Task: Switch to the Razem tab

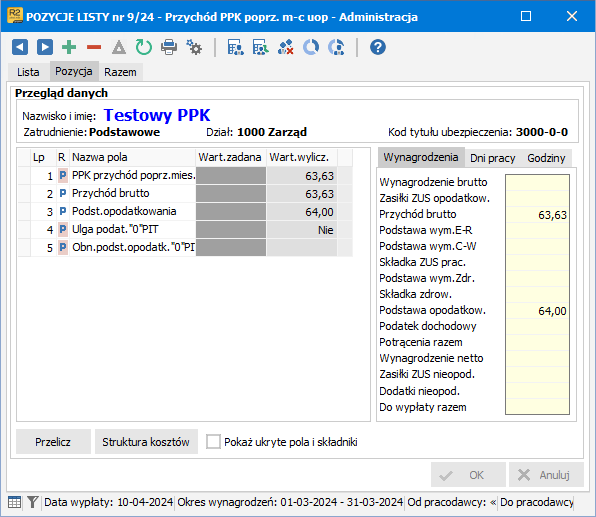Action: pos(120,72)
